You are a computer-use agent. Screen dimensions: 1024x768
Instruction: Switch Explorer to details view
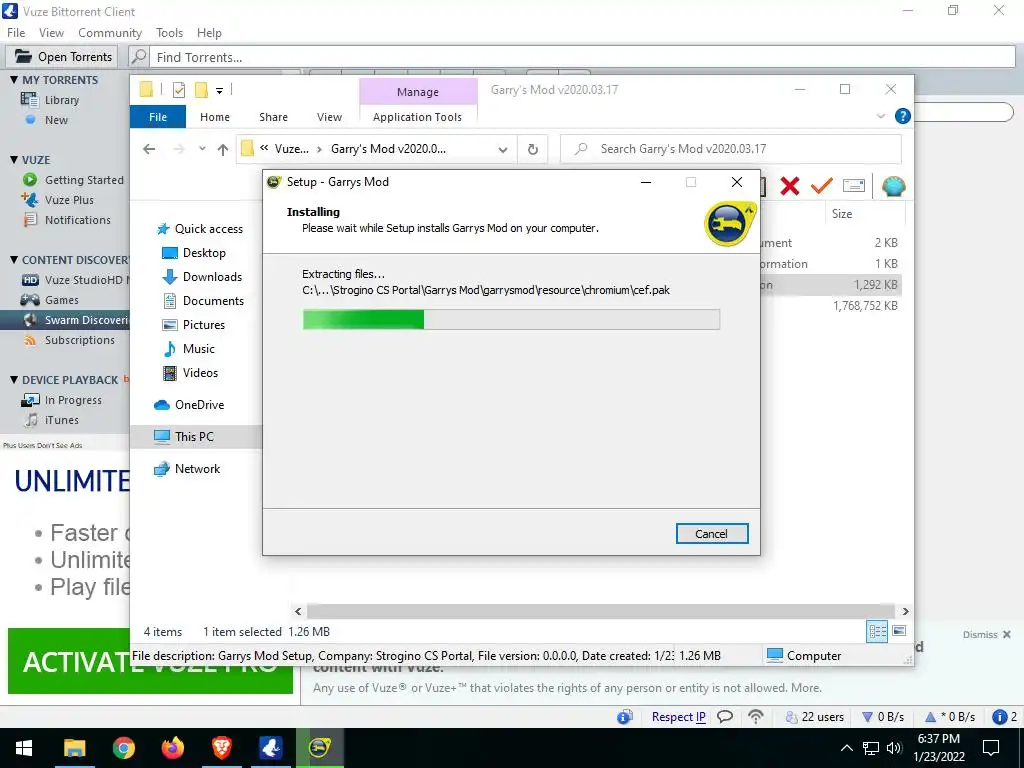[877, 631]
